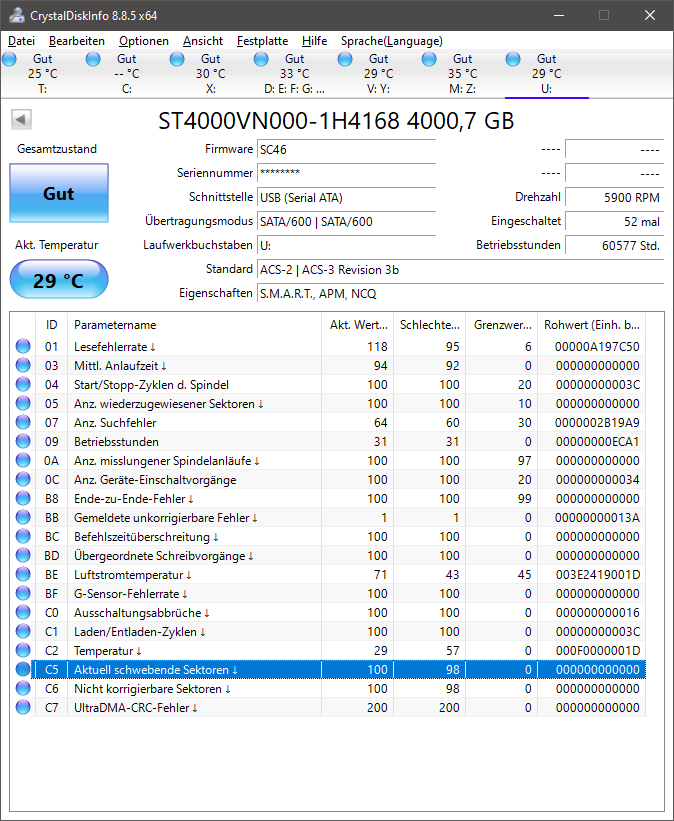
Task: Click the Firmware field showing SC46
Action: pyautogui.click(x=347, y=149)
